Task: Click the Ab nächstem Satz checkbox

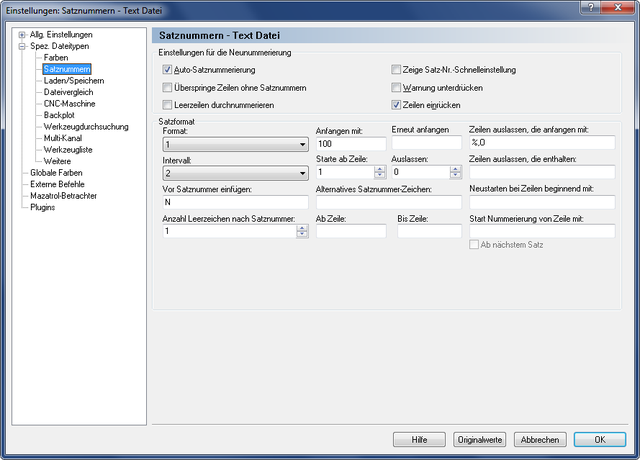Action: (474, 244)
